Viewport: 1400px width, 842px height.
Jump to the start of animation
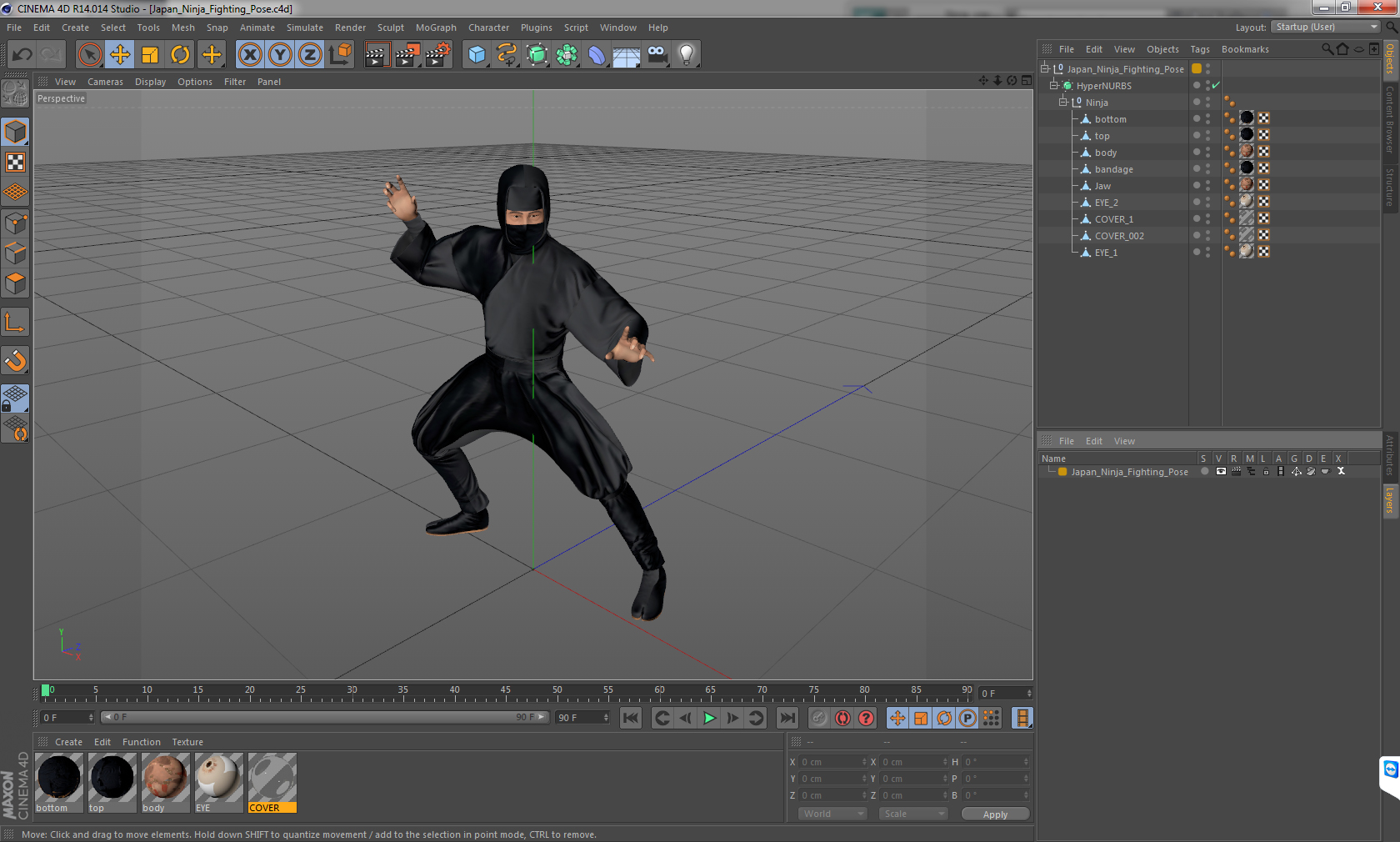(631, 718)
